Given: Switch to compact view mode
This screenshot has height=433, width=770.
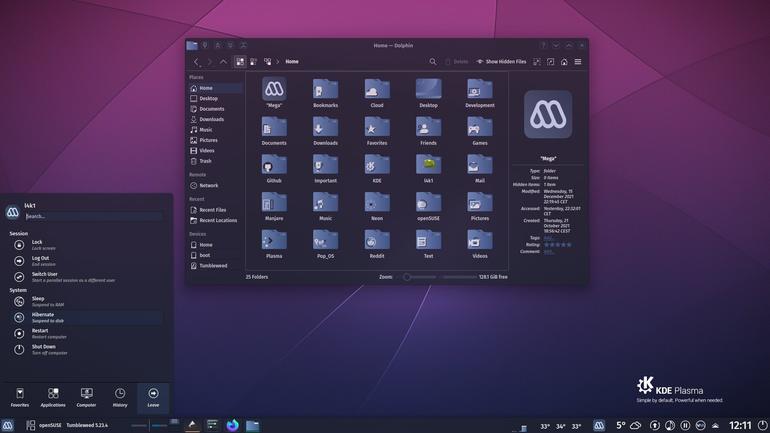Looking at the screenshot, I should click(x=253, y=62).
